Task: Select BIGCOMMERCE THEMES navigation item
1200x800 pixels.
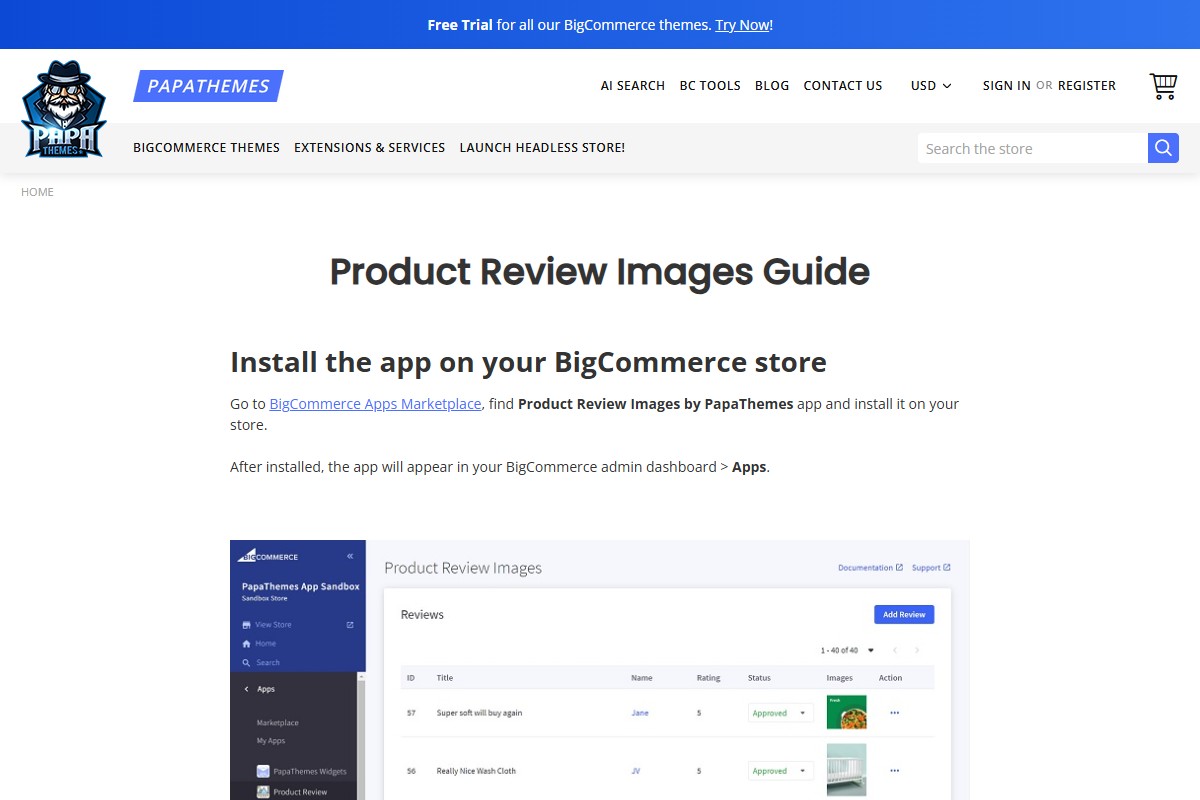Action: coord(206,147)
